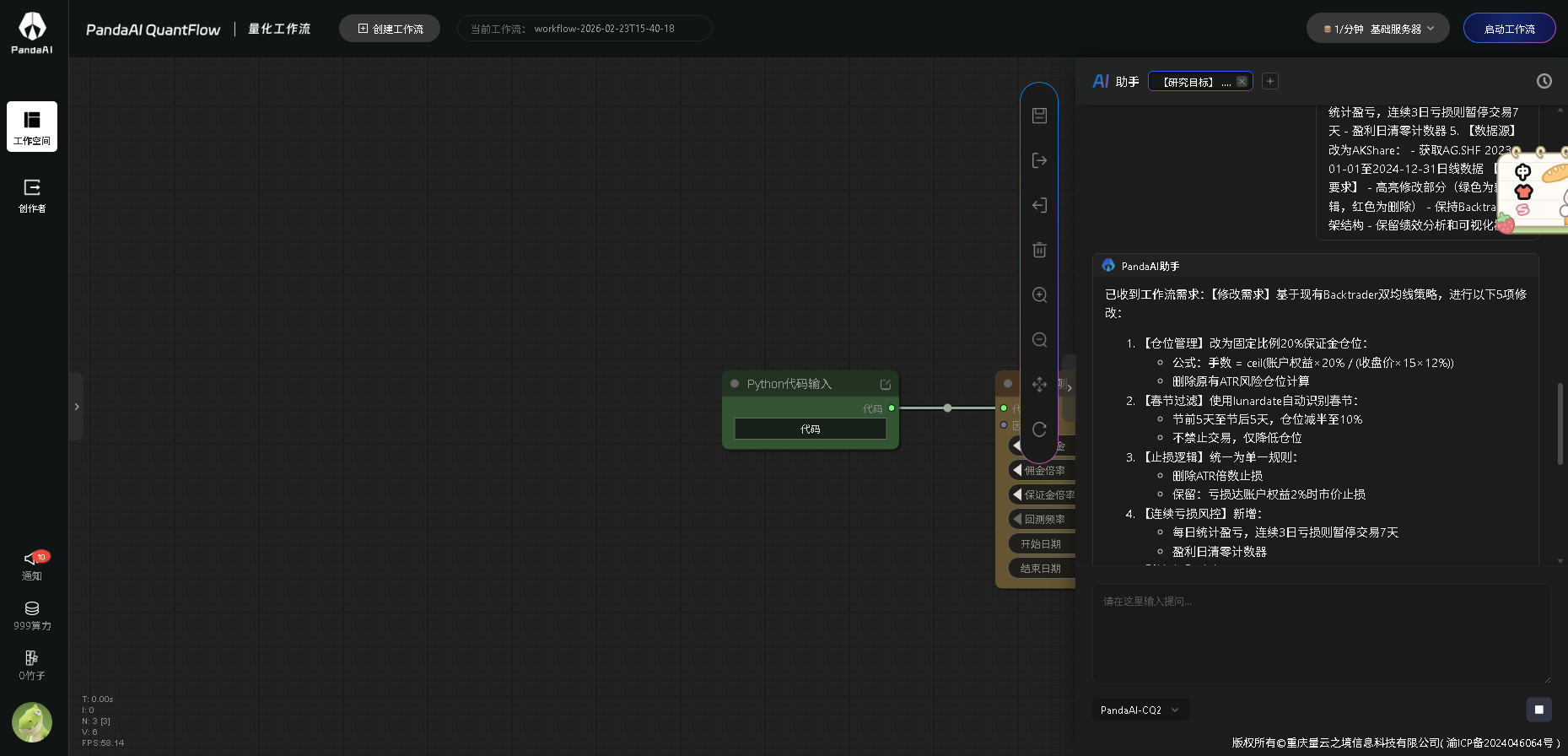Screen dimensions: 1568x756
Task: Click the current workflow name field
Action: coord(585,29)
